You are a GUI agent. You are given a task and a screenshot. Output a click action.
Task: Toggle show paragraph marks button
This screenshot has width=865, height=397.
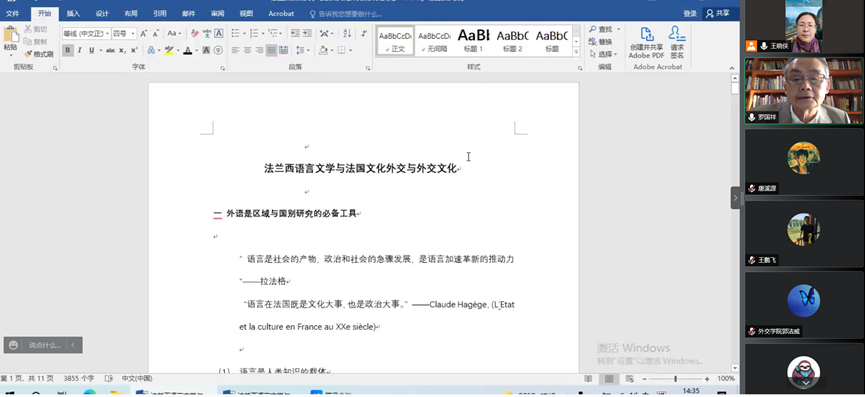point(364,34)
